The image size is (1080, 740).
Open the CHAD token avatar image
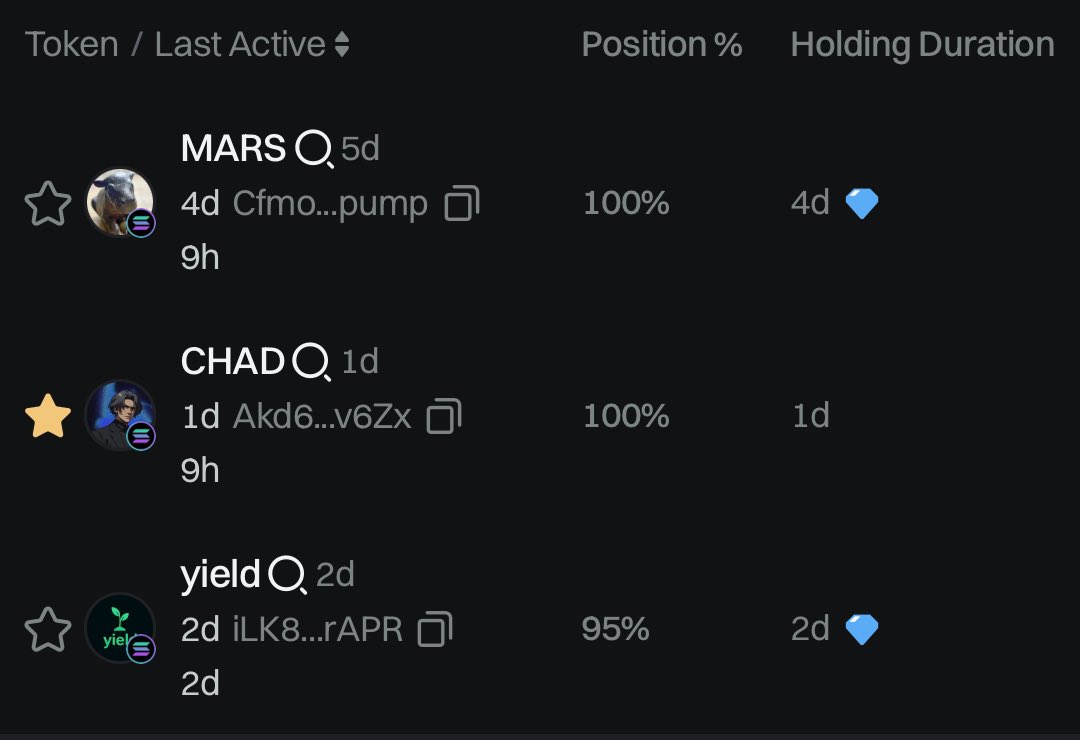pyautogui.click(x=120, y=415)
